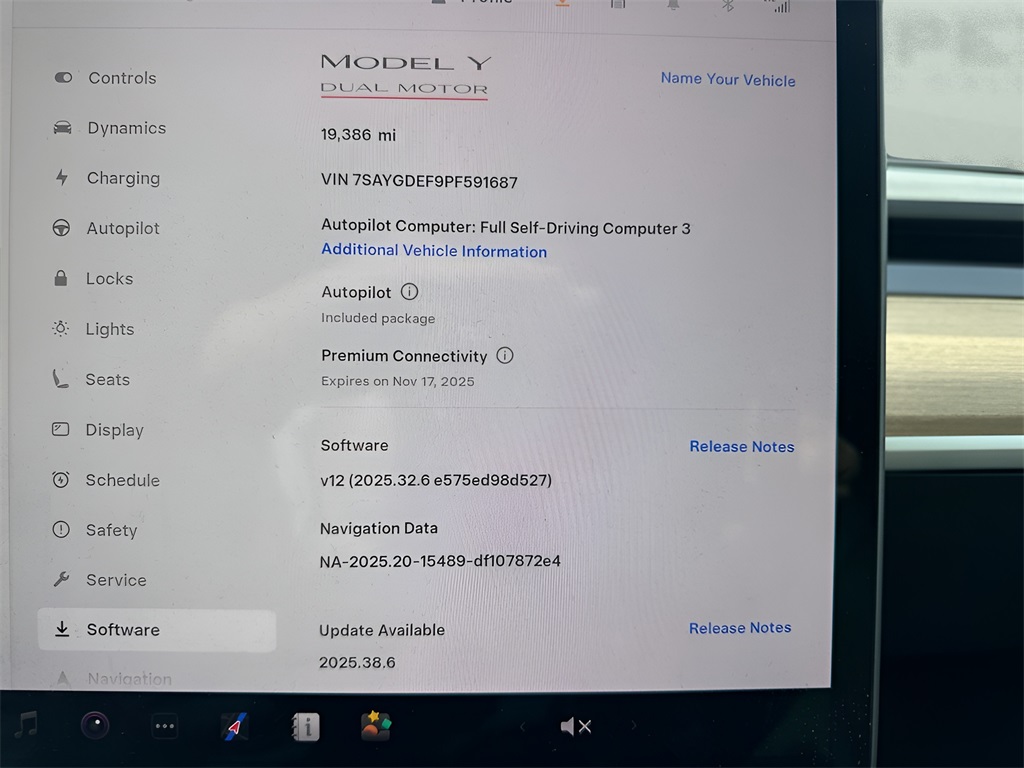Open the dashcam camera app

(x=95, y=726)
